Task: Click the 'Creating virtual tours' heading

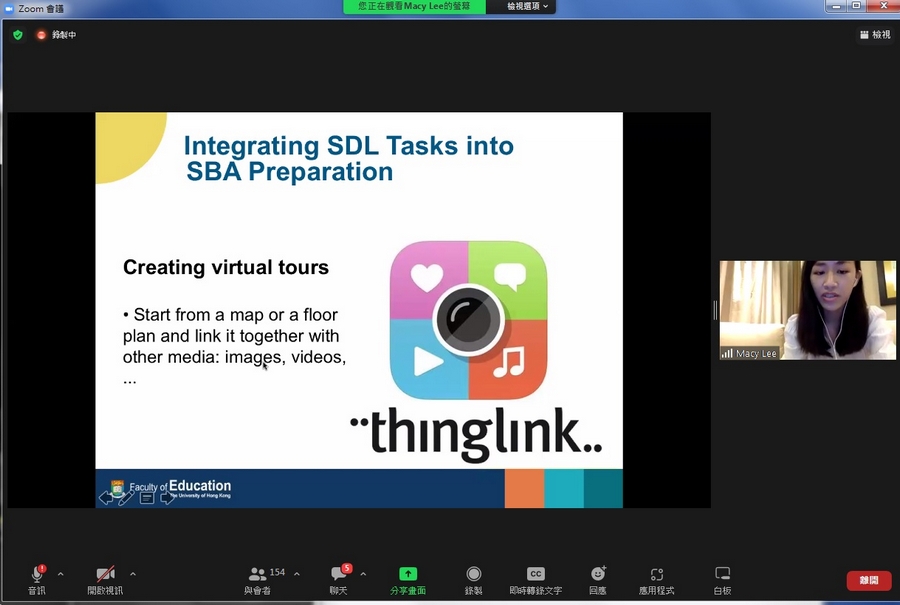Action: pos(226,267)
